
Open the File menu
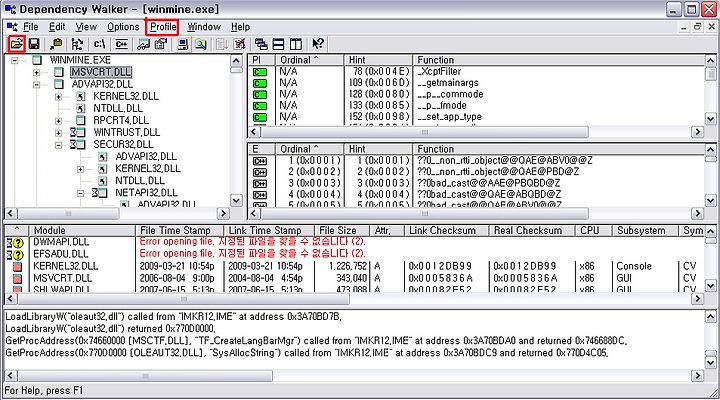(31, 27)
